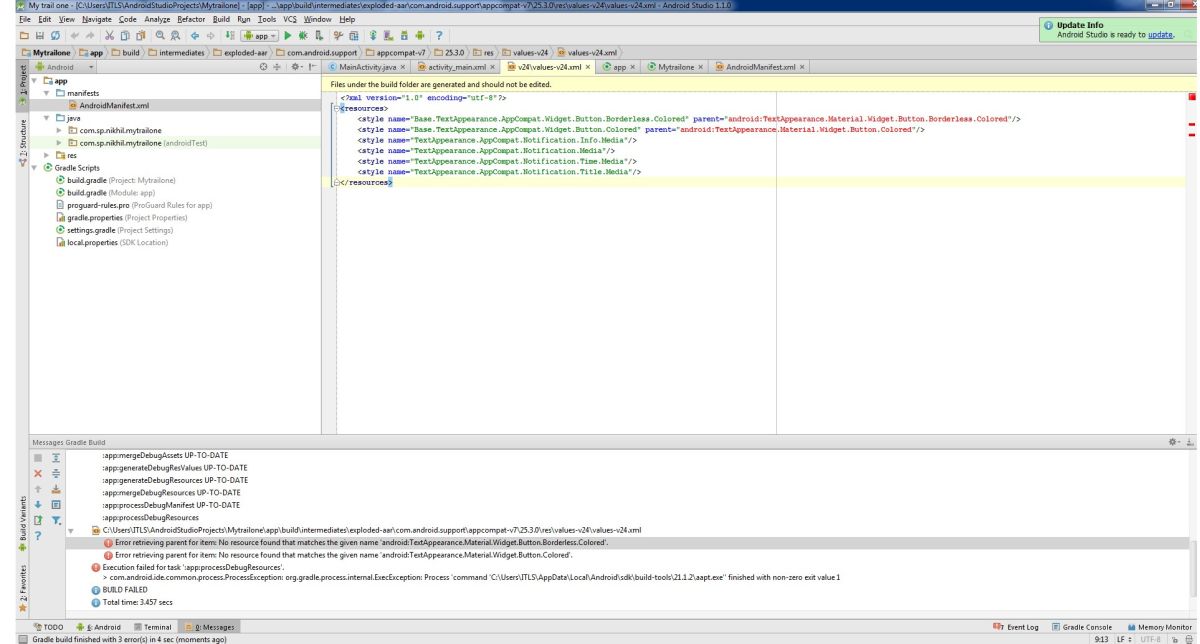Expand the com.sp.nikhil.mytrailone (androidTest) package
1200x644 pixels.
59,143
